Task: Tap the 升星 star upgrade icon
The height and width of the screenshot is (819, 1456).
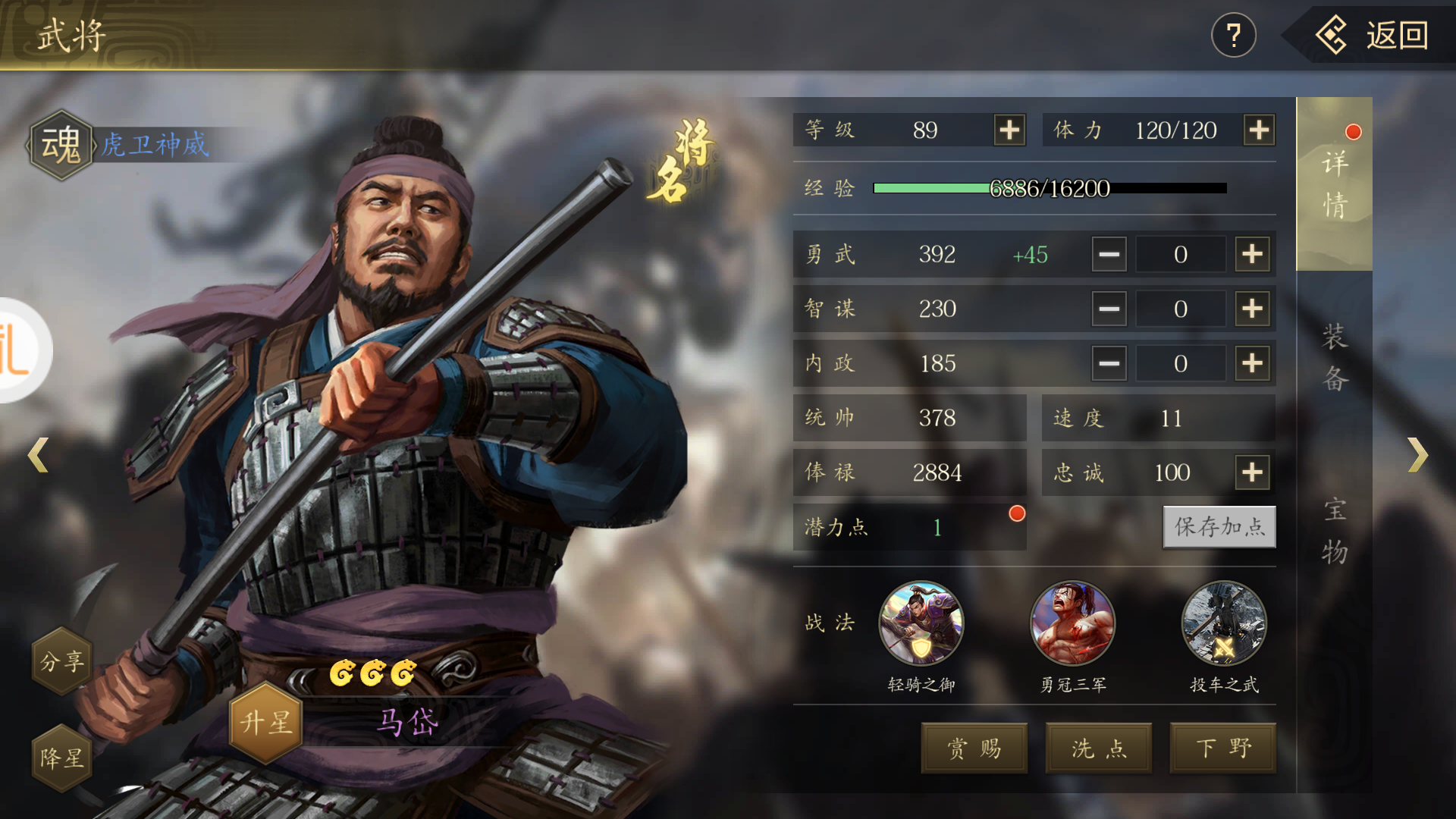Action: click(266, 721)
